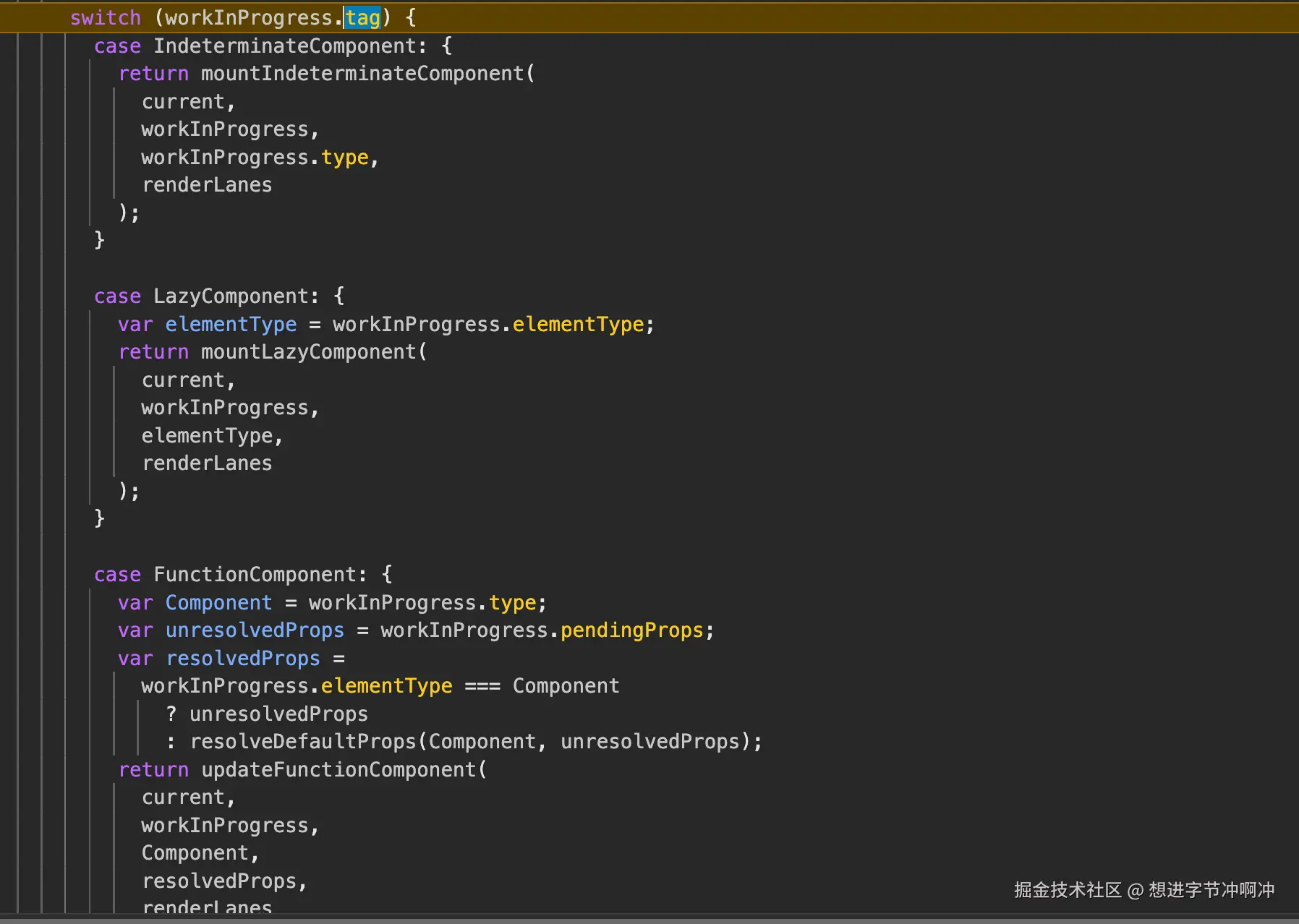Image resolution: width=1299 pixels, height=924 pixels.
Task: Click "current," argument of mountLazyComponent
Action: (x=188, y=380)
